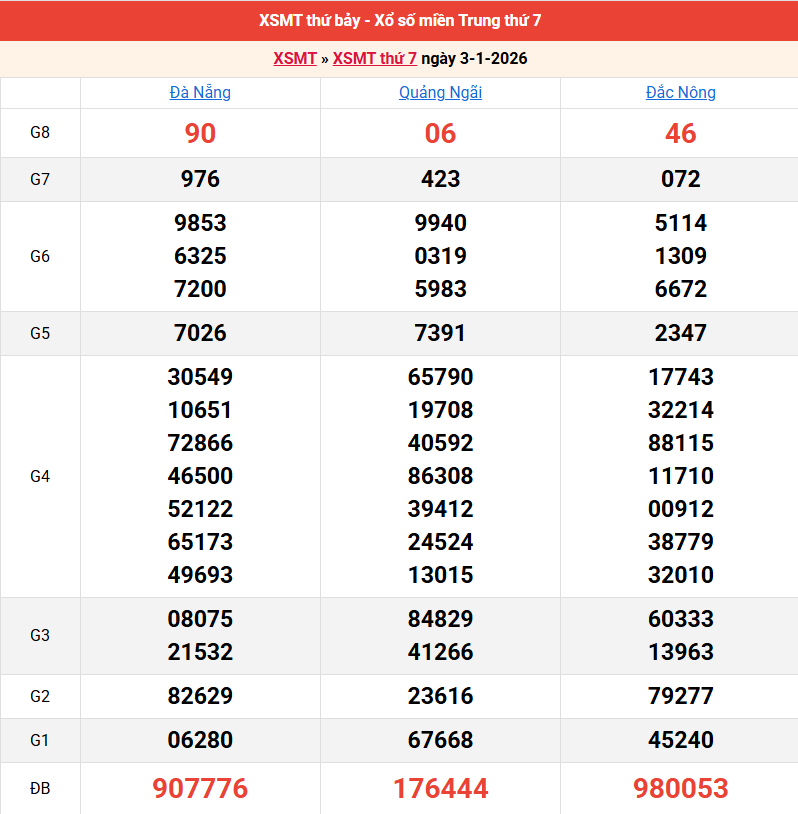Screen dimensions: 798x814
Task: Click the 'XSMT thứ 7' breadcrumb link
Action: point(374,59)
